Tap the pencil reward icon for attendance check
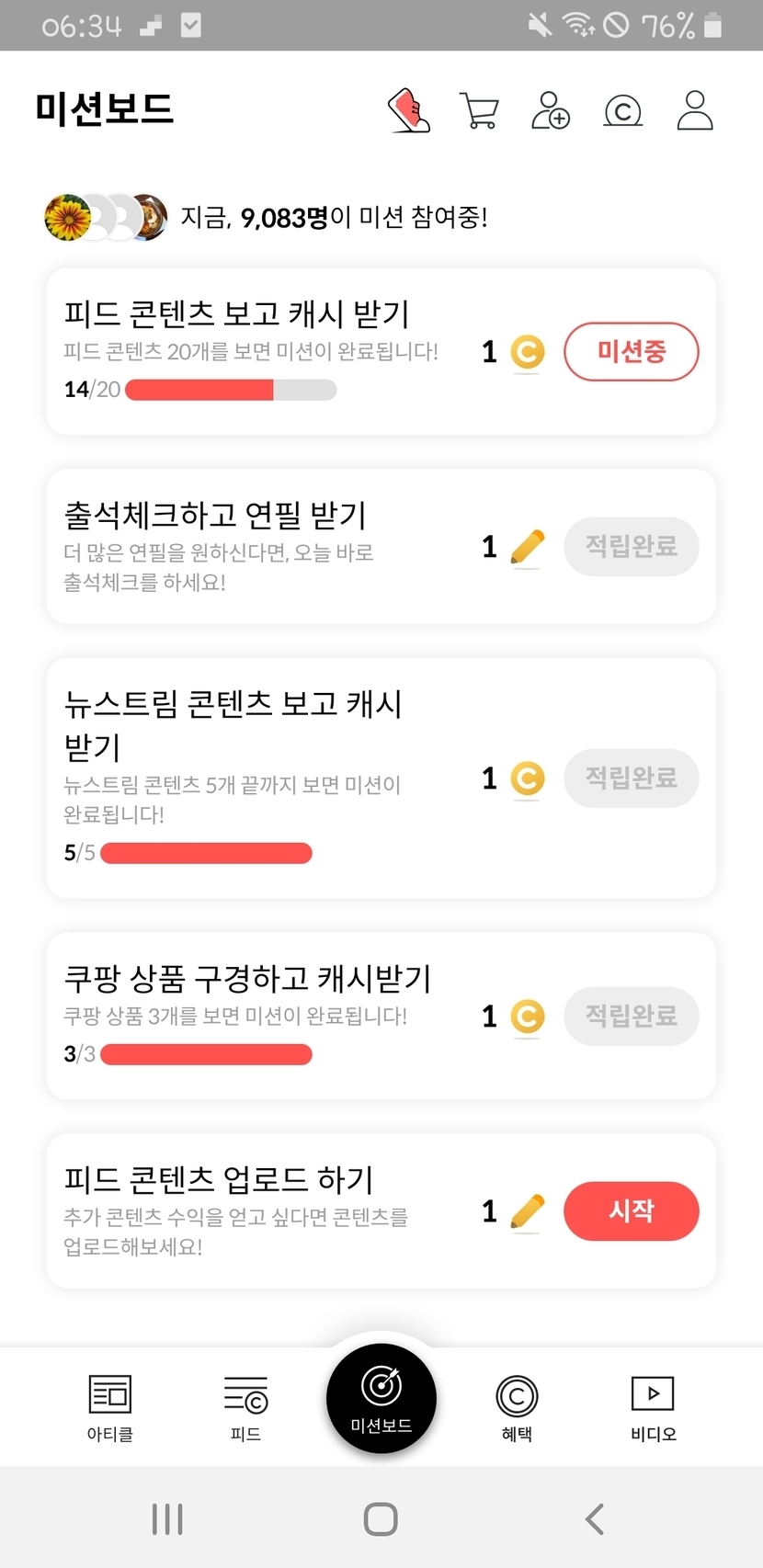The height and width of the screenshot is (1568, 763). coord(527,548)
